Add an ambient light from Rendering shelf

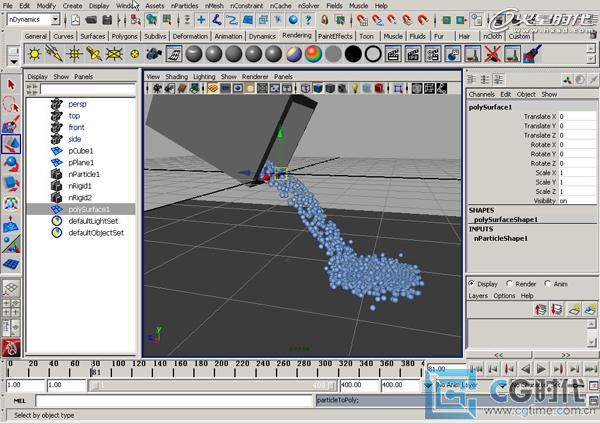click(34, 54)
